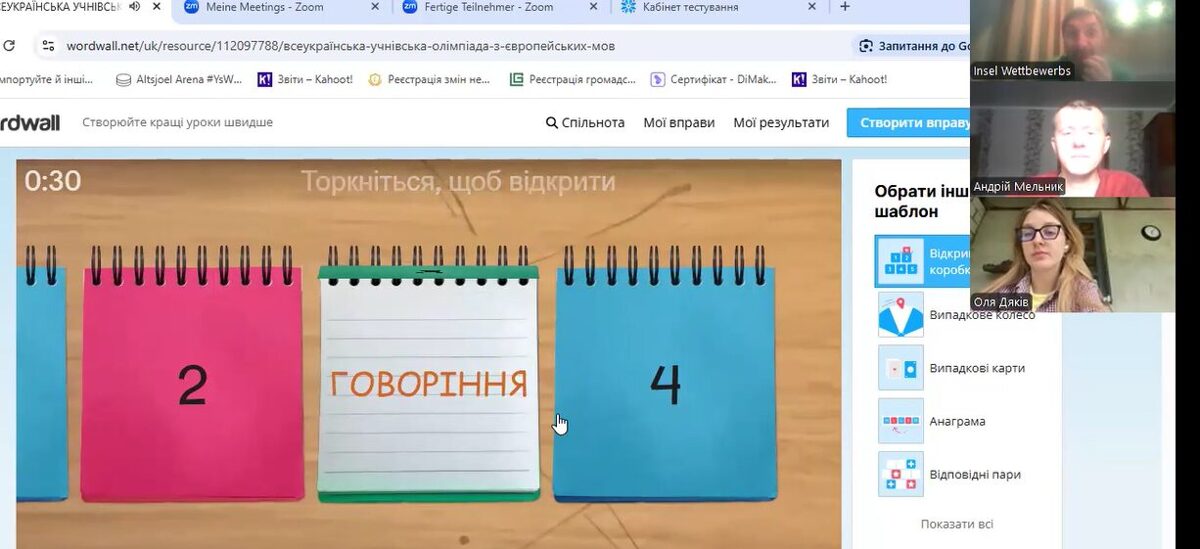This screenshot has width=1200, height=549.
Task: Click Створити вправу button
Action: tap(908, 123)
